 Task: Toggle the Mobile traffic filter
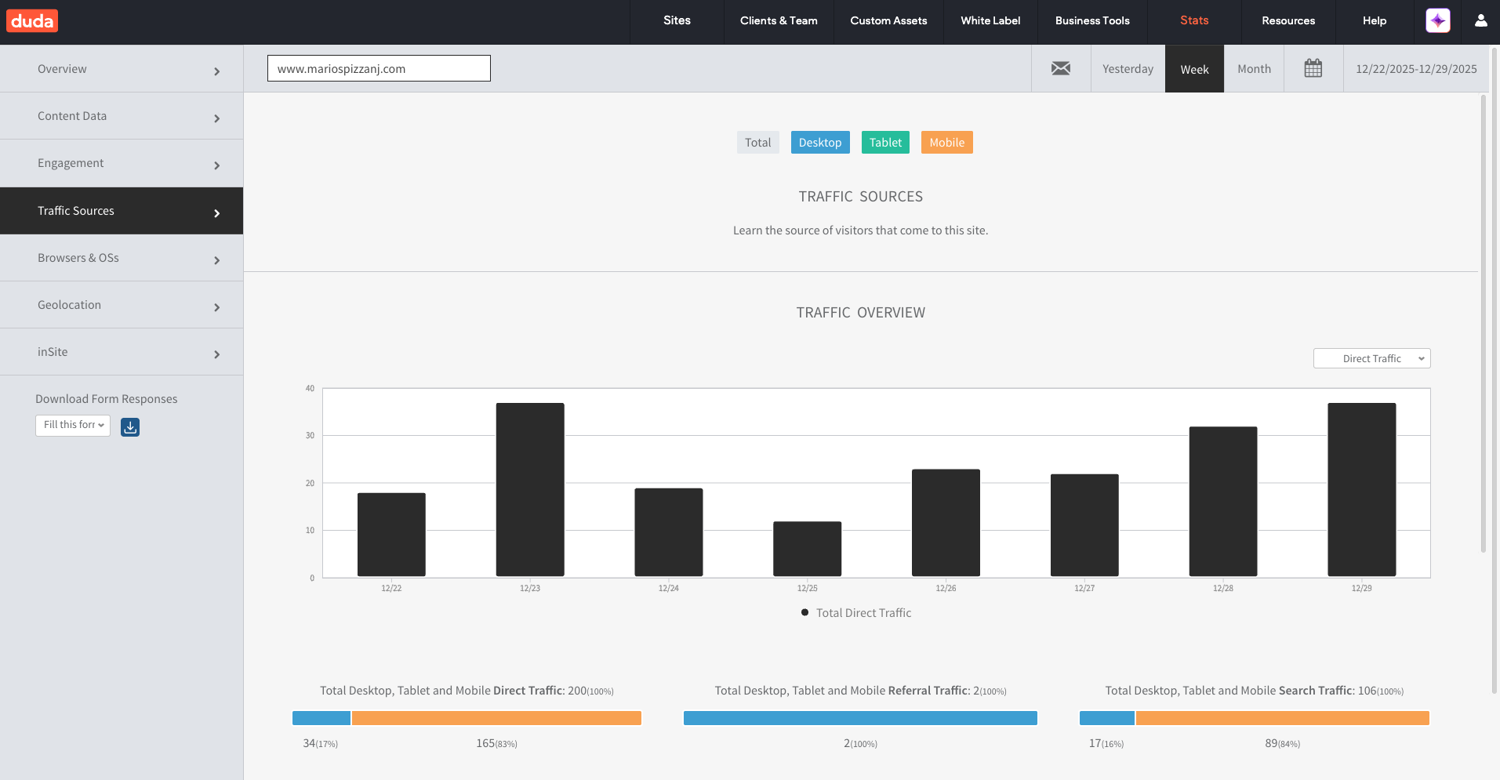(x=946, y=143)
